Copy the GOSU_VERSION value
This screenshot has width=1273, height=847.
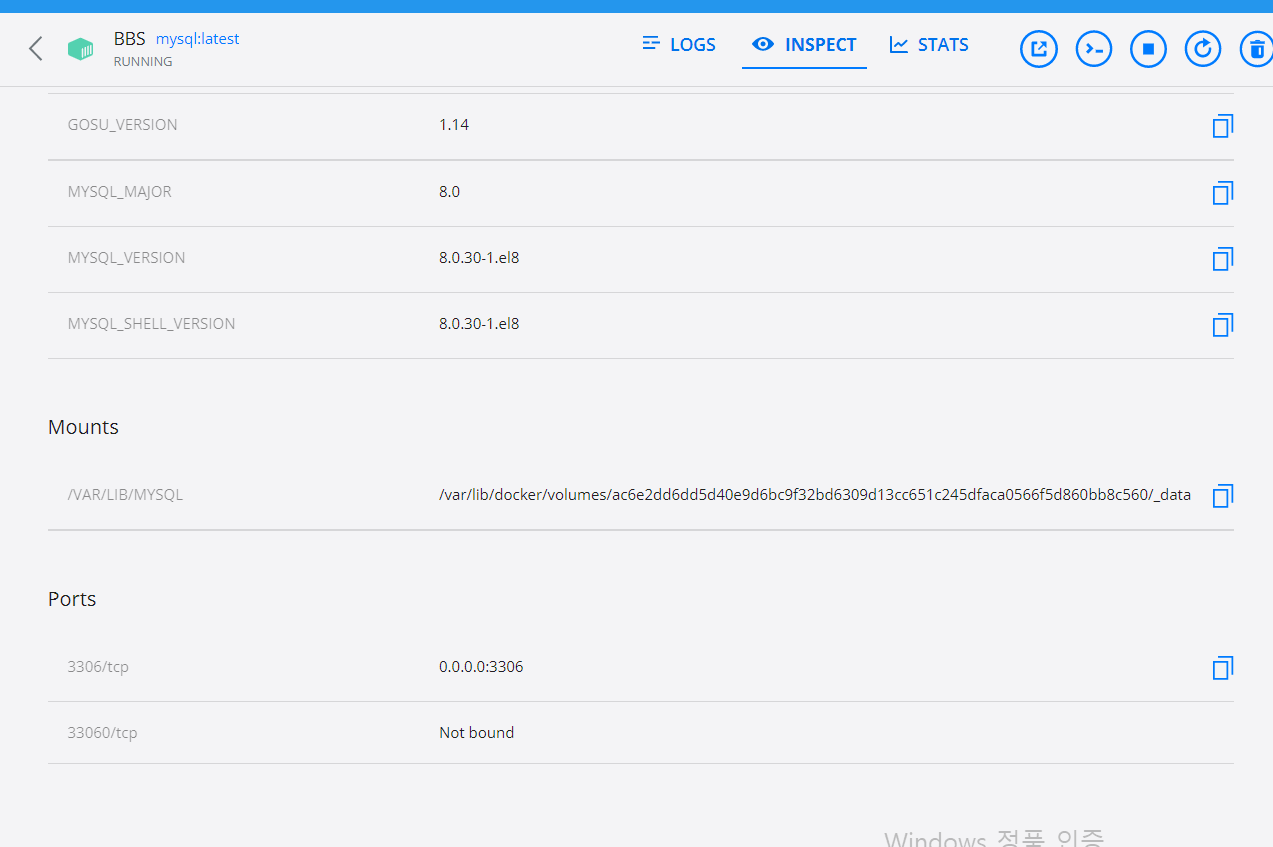pyautogui.click(x=1222, y=126)
